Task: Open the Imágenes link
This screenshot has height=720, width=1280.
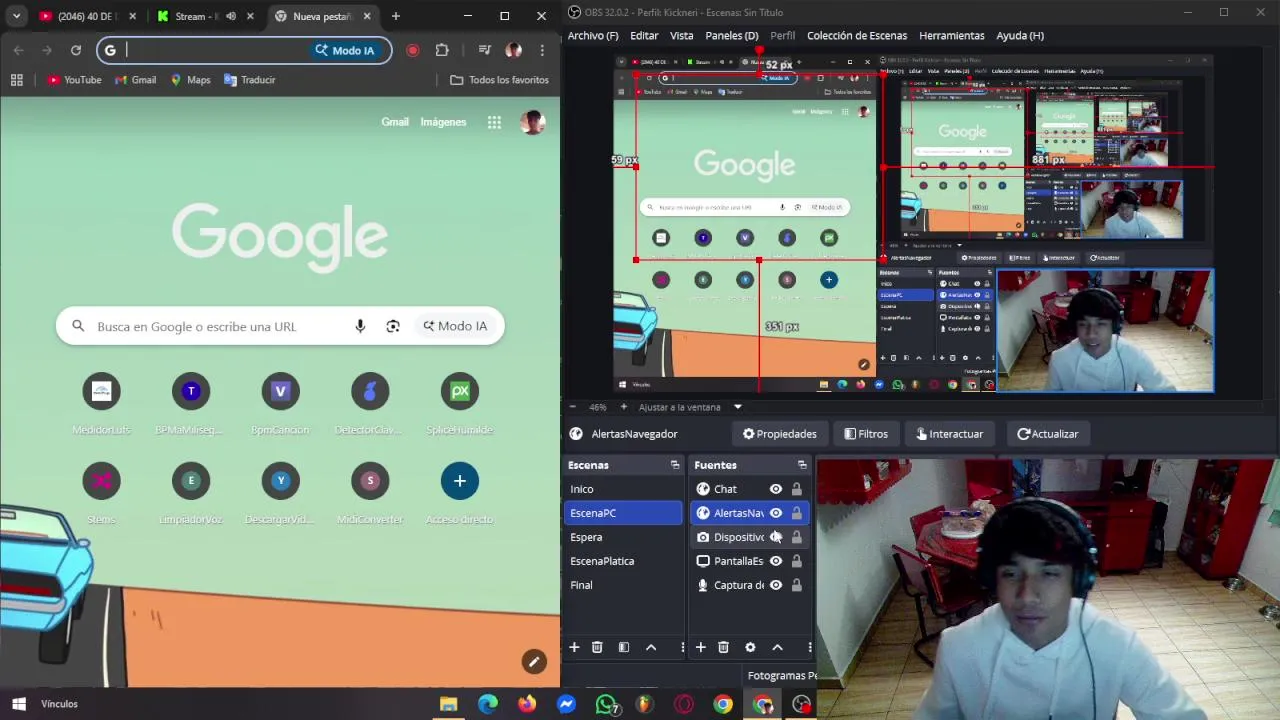Action: click(x=443, y=122)
